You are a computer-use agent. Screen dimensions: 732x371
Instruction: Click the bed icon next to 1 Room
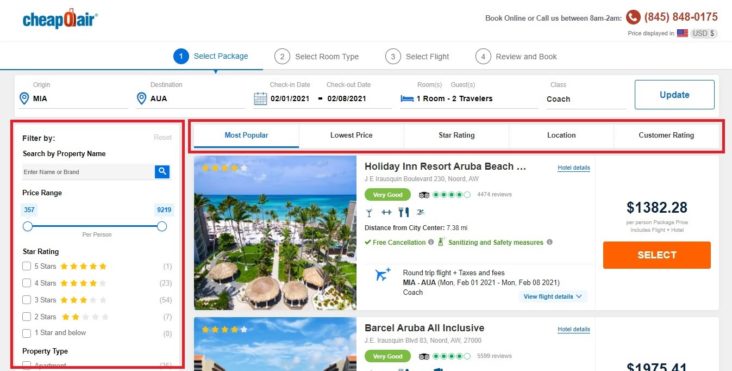point(407,98)
